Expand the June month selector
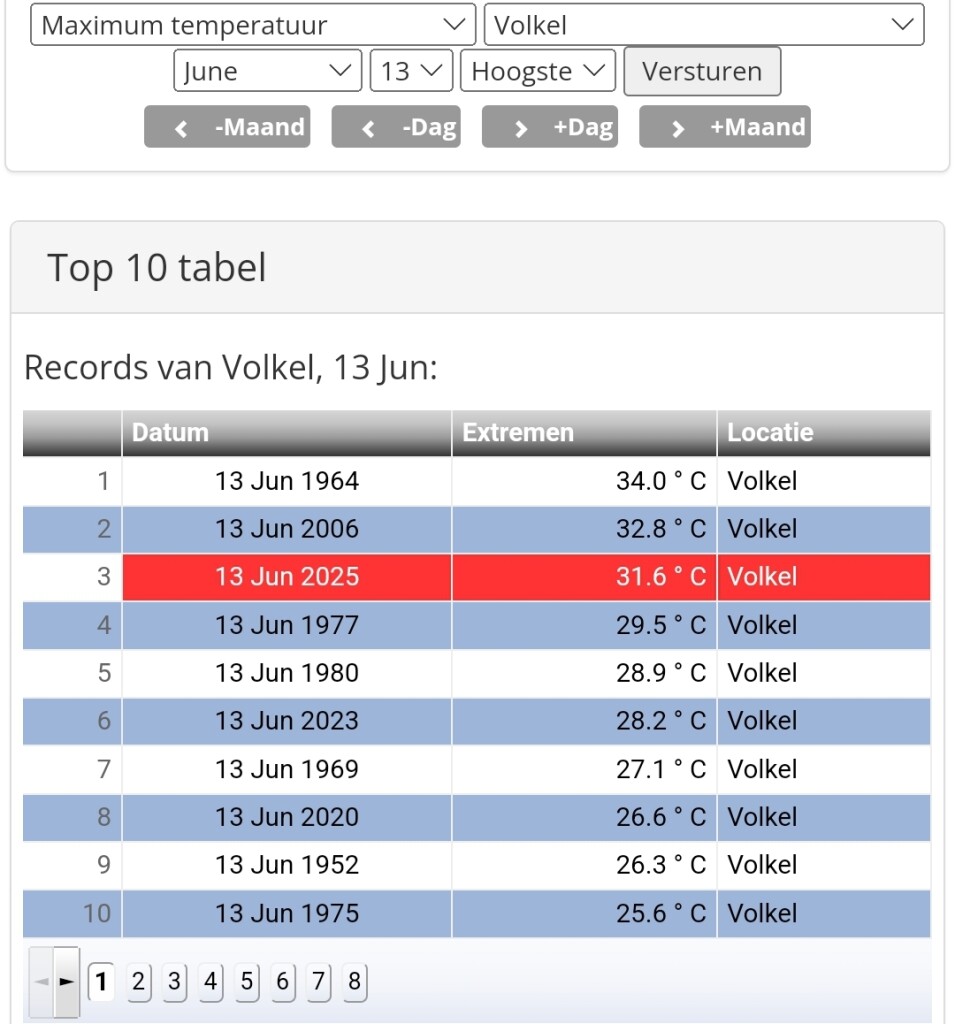The image size is (955, 1024). click(267, 71)
